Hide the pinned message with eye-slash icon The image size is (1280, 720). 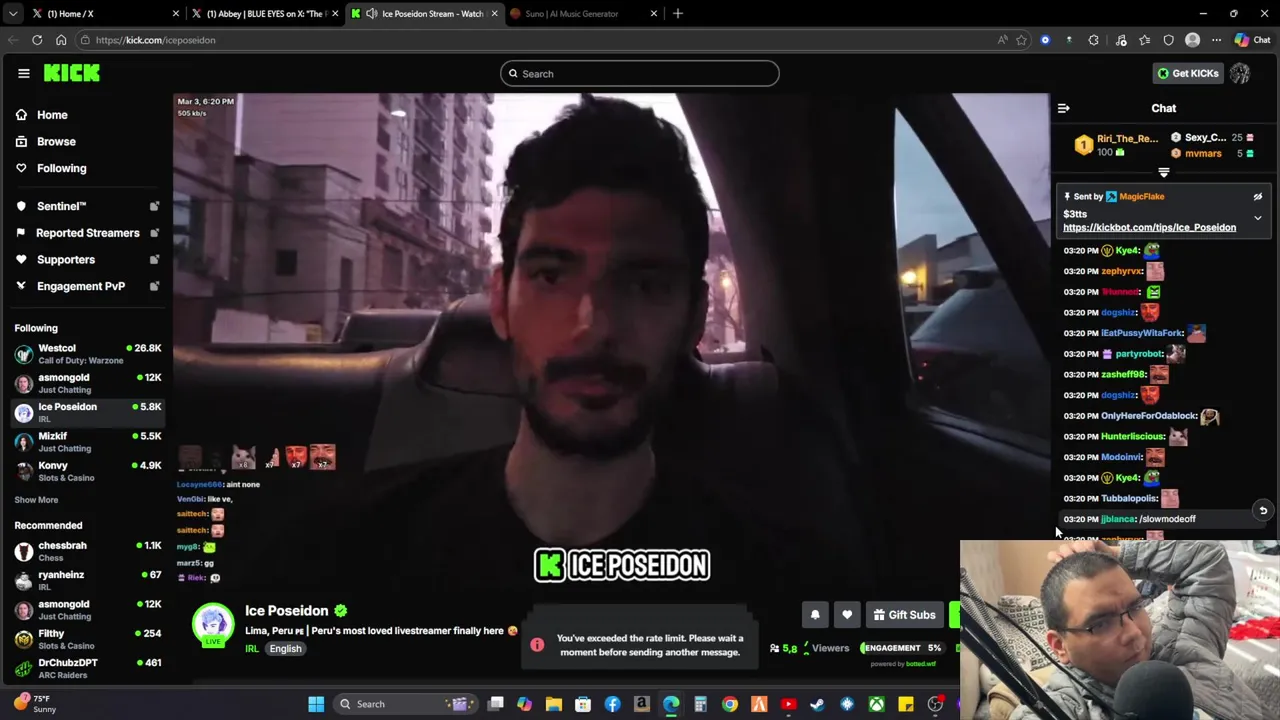[x=1258, y=197]
